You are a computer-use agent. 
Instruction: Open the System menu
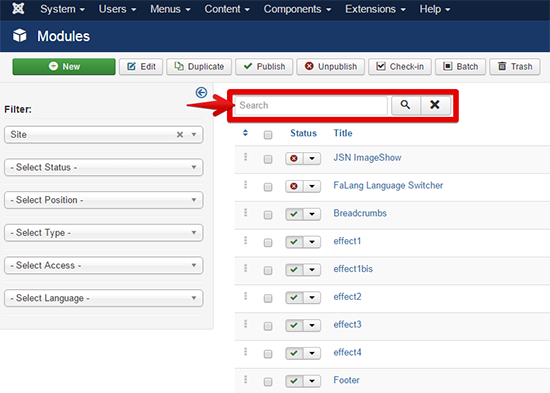62,9
